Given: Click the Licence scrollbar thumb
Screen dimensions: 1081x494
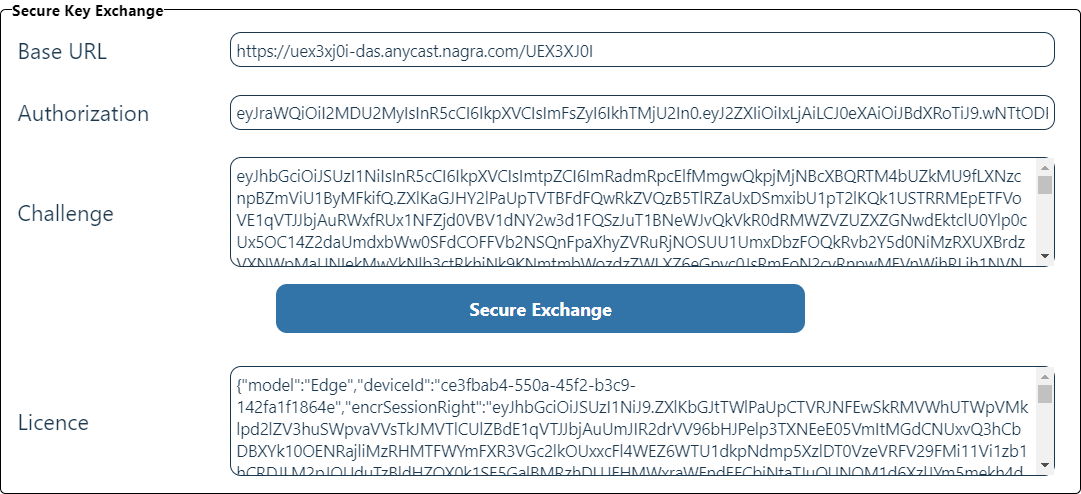Looking at the screenshot, I should tap(1046, 394).
